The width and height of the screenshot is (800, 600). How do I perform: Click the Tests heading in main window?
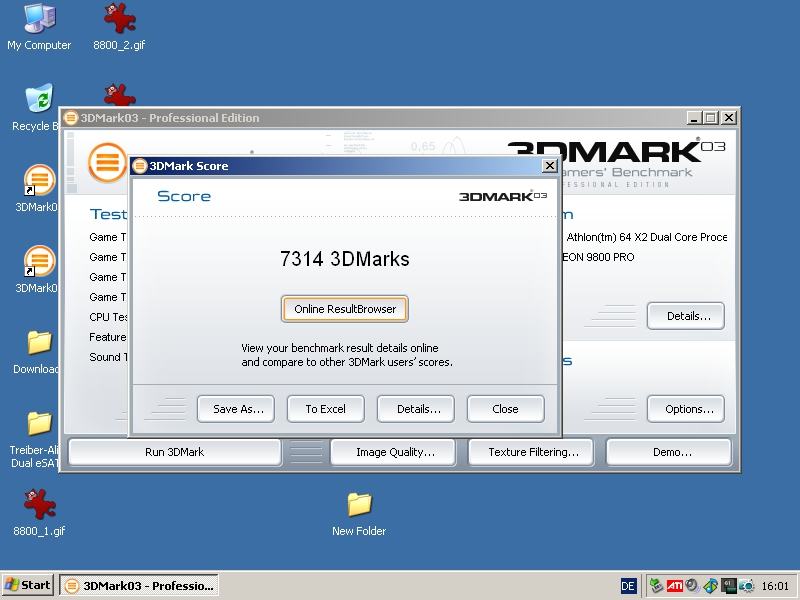108,214
